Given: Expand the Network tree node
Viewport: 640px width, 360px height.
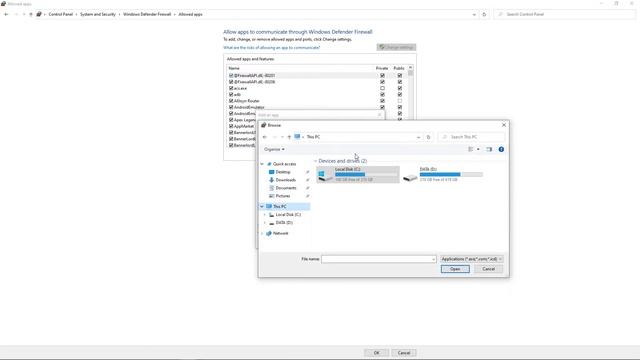Looking at the screenshot, I should 262,233.
